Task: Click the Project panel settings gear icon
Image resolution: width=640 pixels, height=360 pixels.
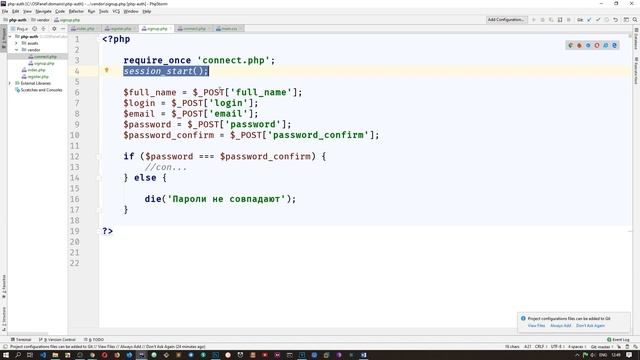Action: point(54,29)
